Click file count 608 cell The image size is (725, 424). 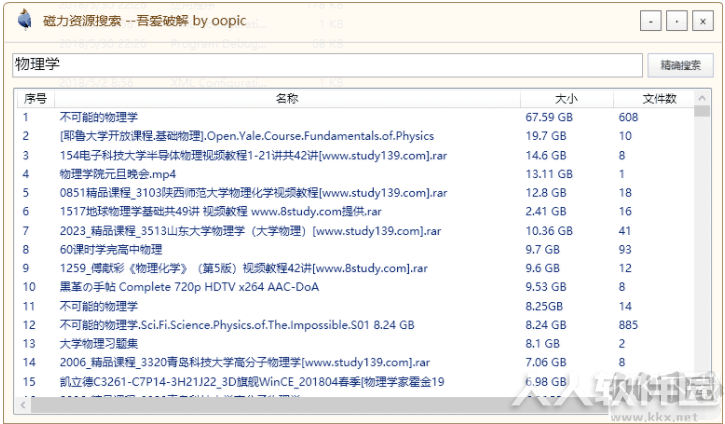coord(628,117)
